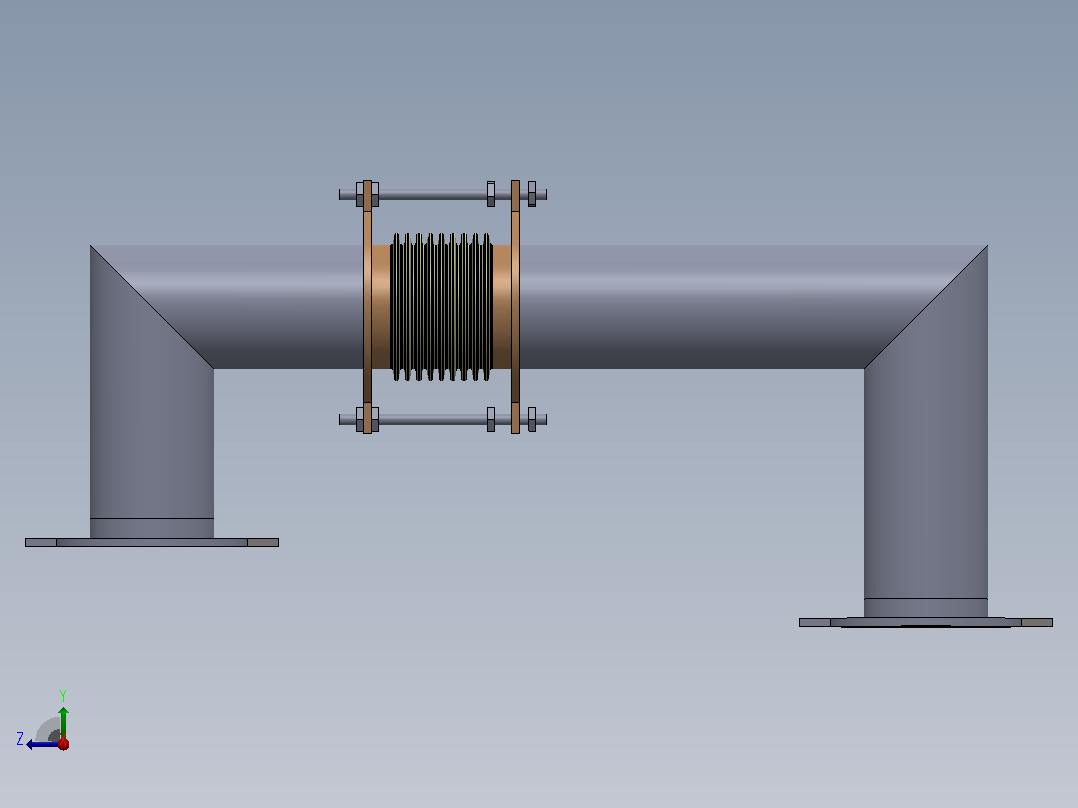Select the right base plate under the pipe

pos(926,622)
